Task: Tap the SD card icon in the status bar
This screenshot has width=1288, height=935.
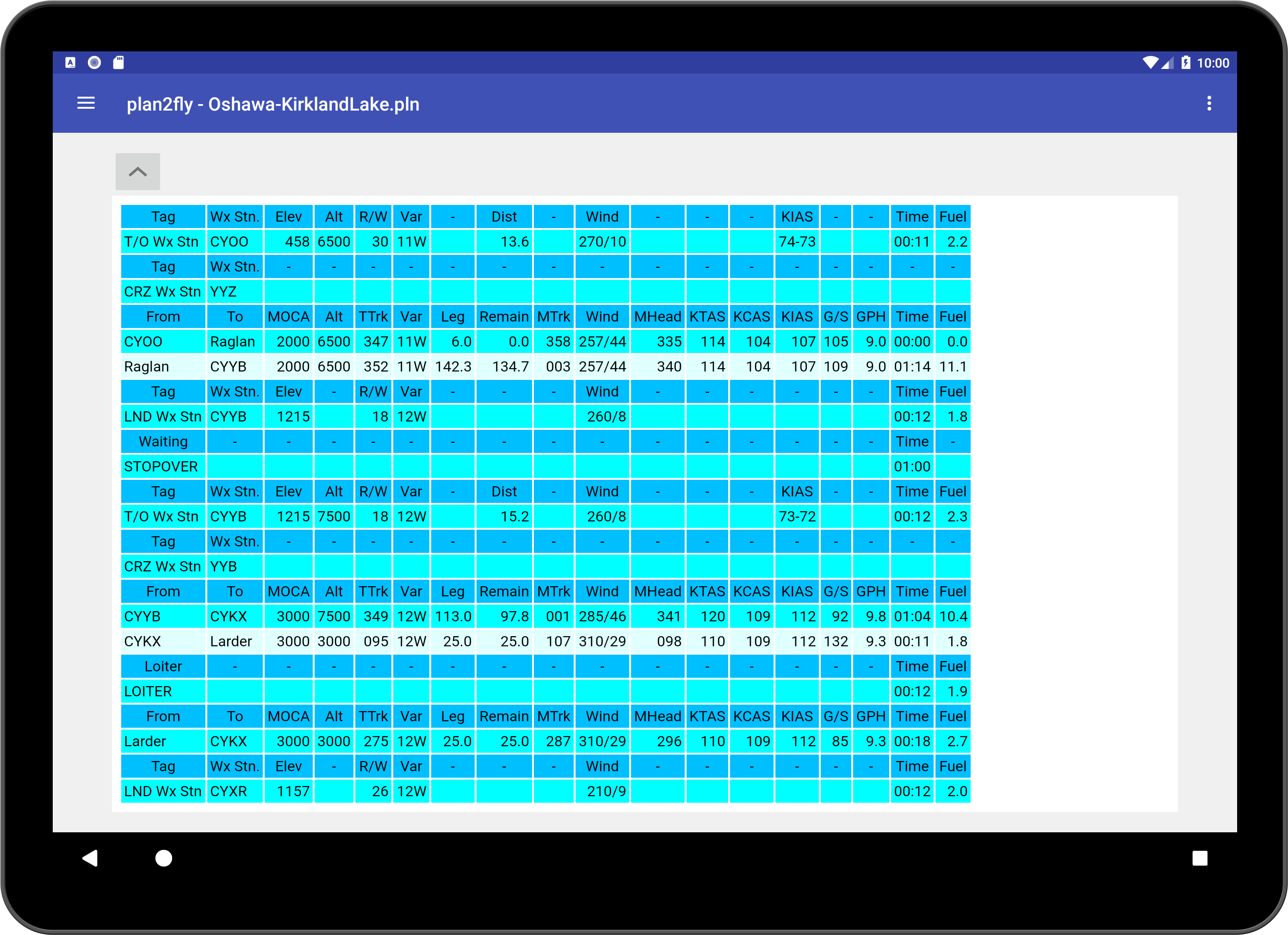Action: pos(119,63)
